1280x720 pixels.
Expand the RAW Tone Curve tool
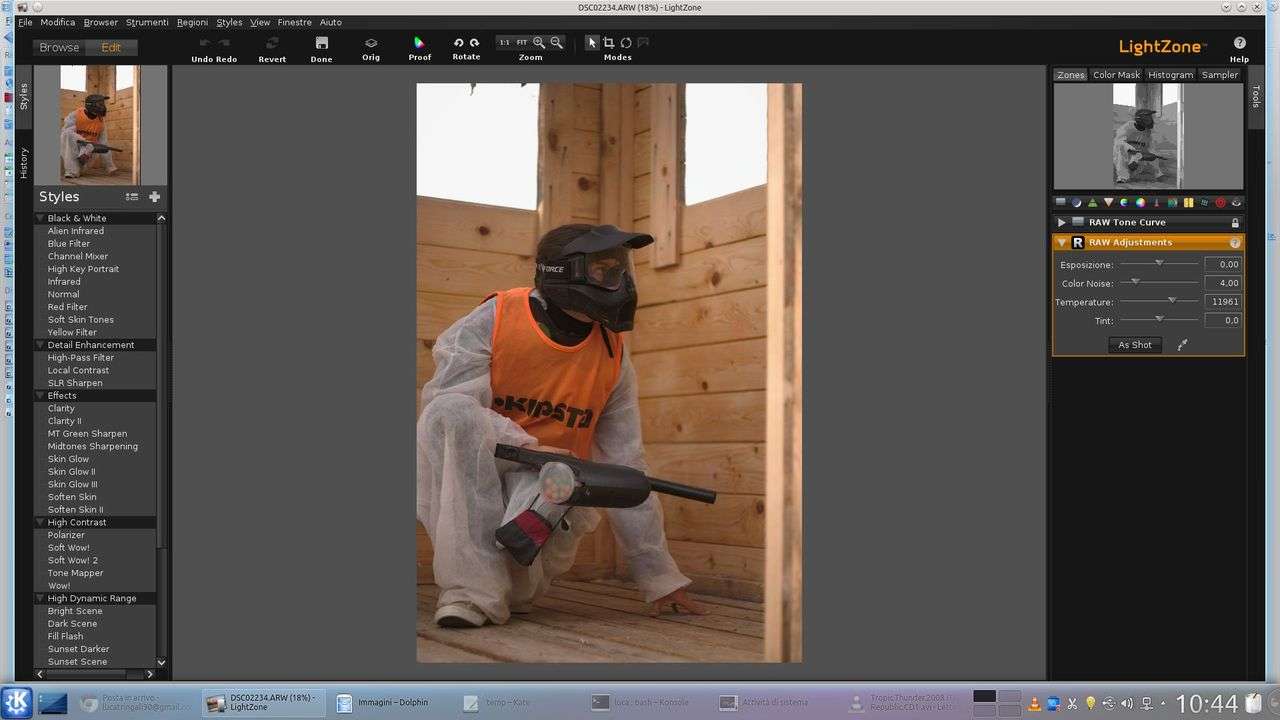coord(1061,223)
